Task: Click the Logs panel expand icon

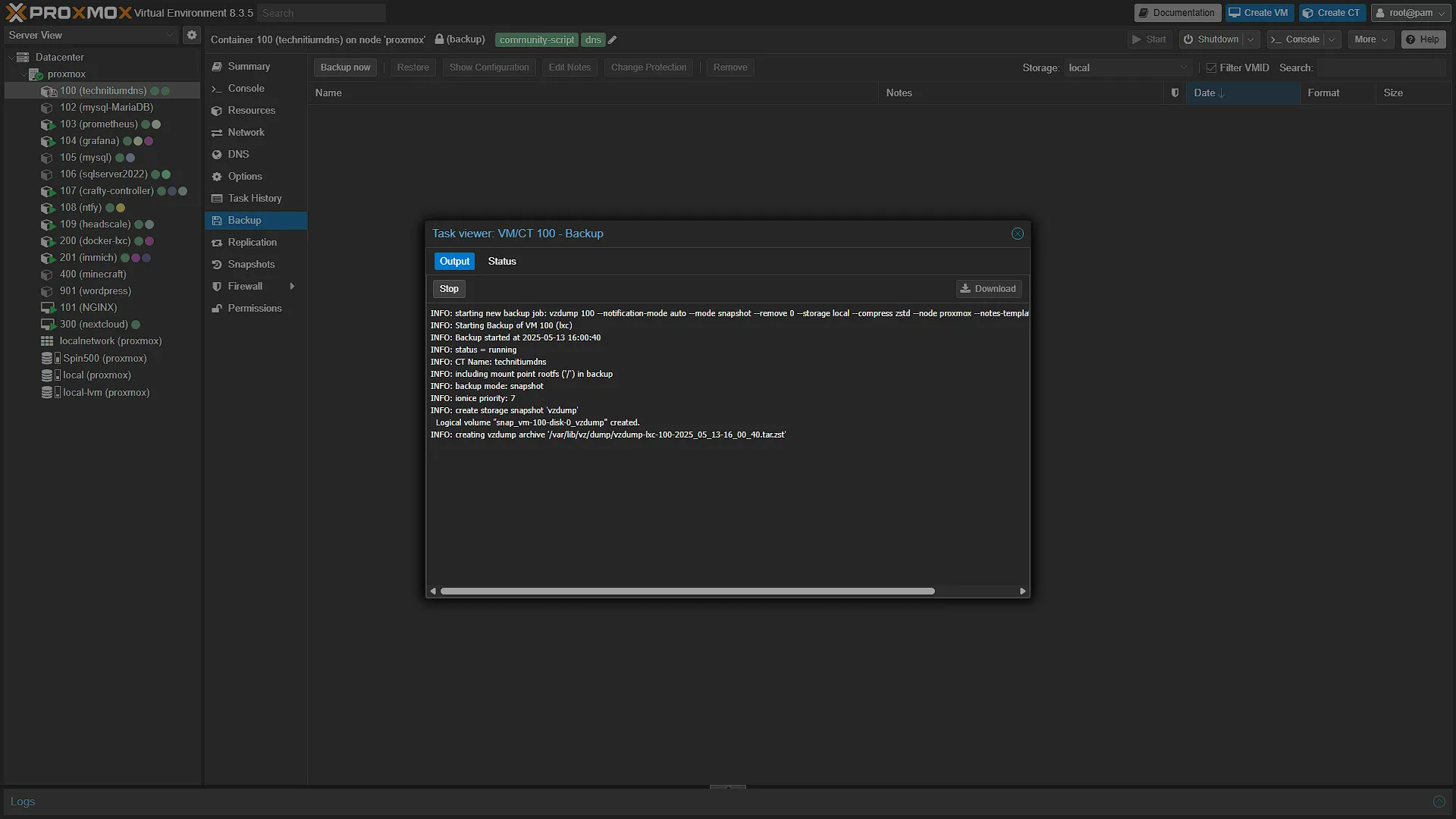Action: click(1439, 802)
